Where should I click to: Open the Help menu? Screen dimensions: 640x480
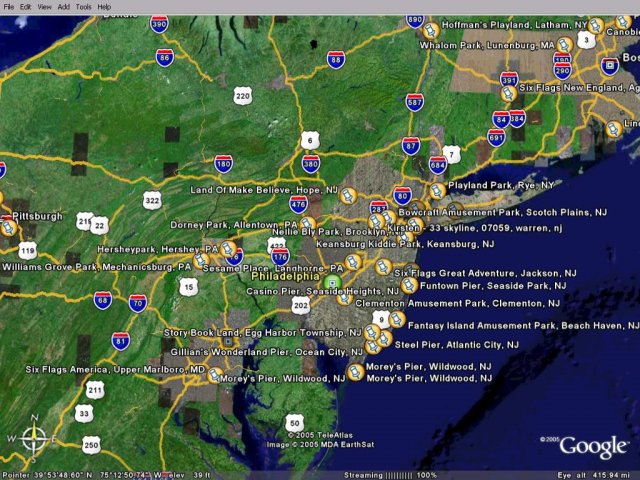coord(104,7)
